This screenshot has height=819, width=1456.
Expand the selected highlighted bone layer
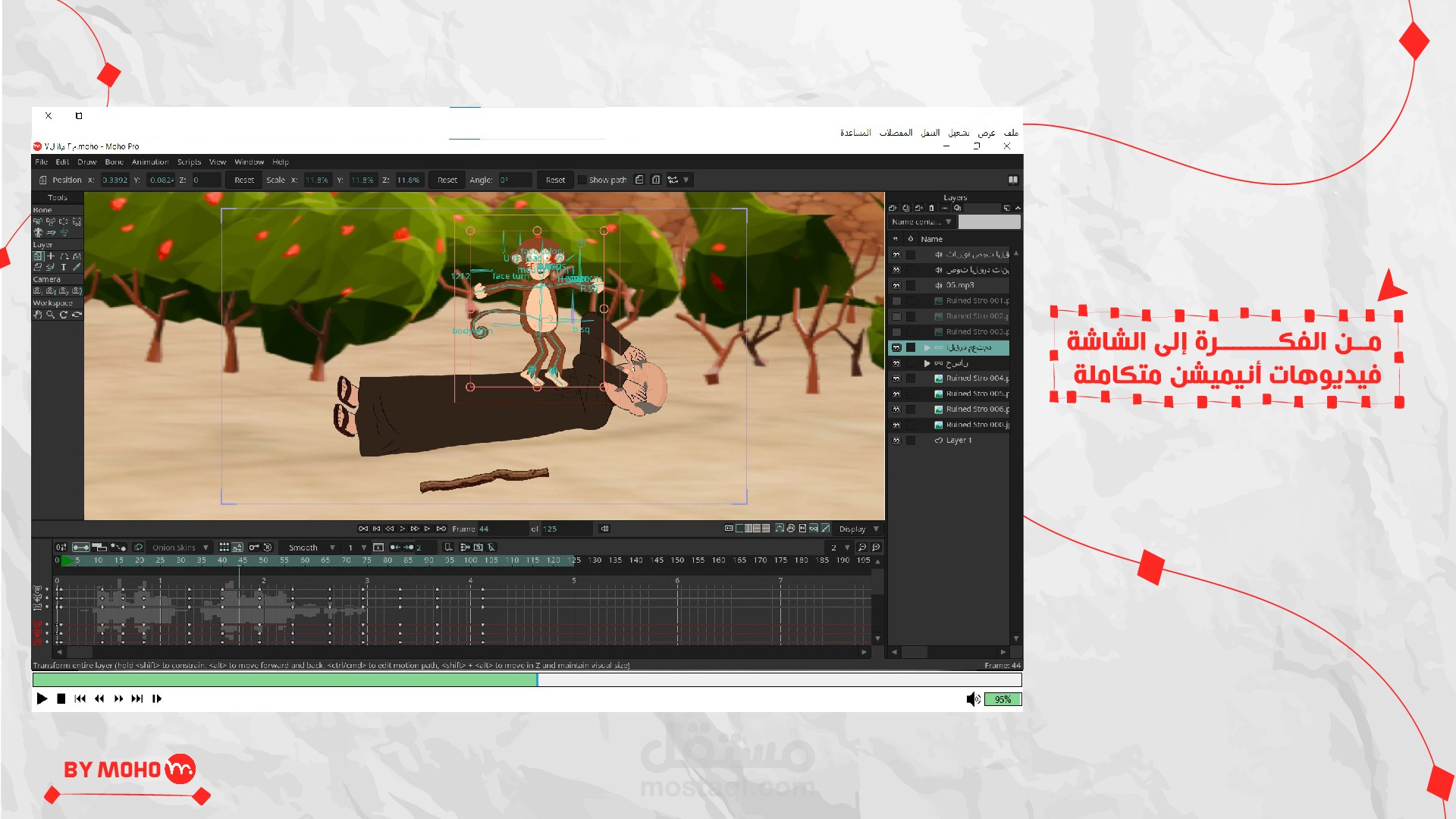(x=927, y=348)
